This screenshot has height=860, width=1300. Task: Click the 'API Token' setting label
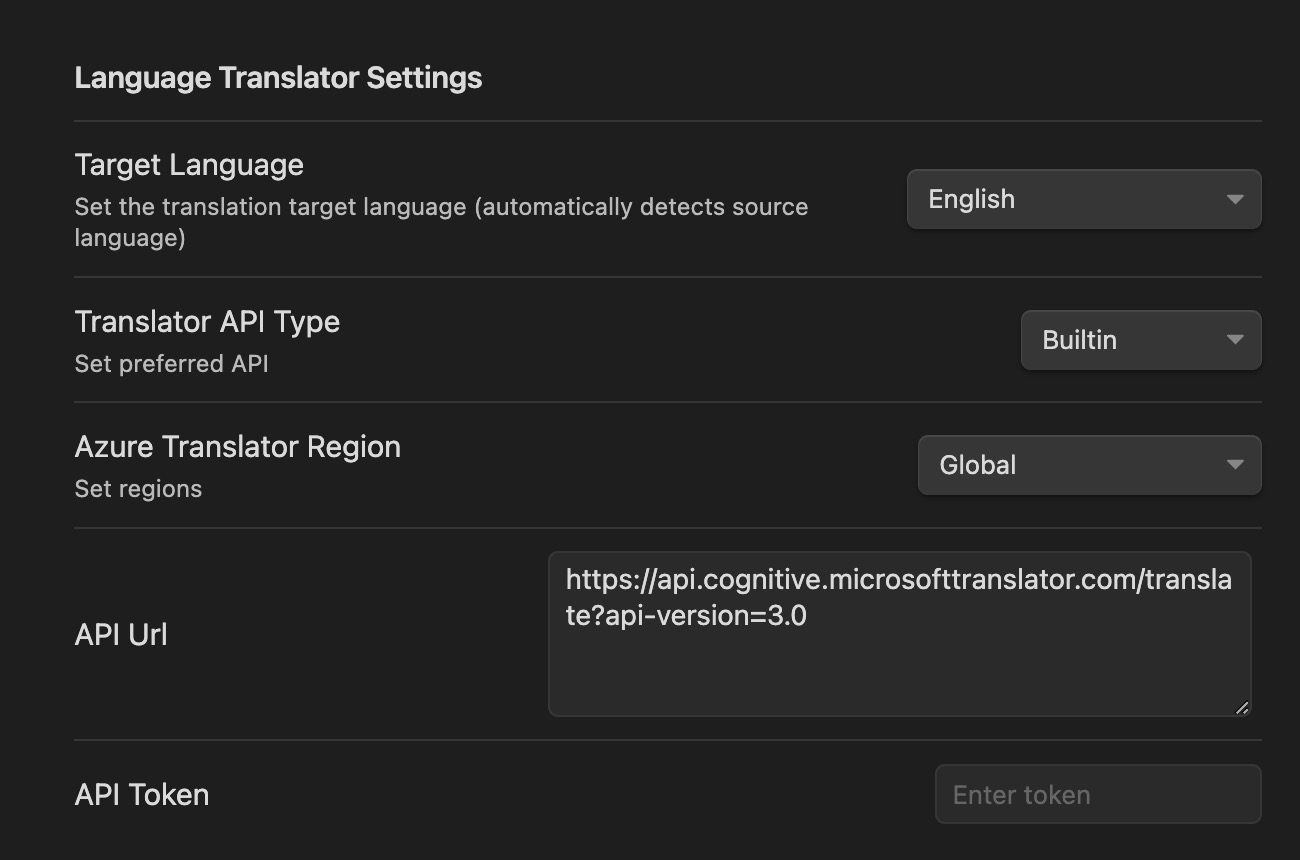click(x=142, y=795)
